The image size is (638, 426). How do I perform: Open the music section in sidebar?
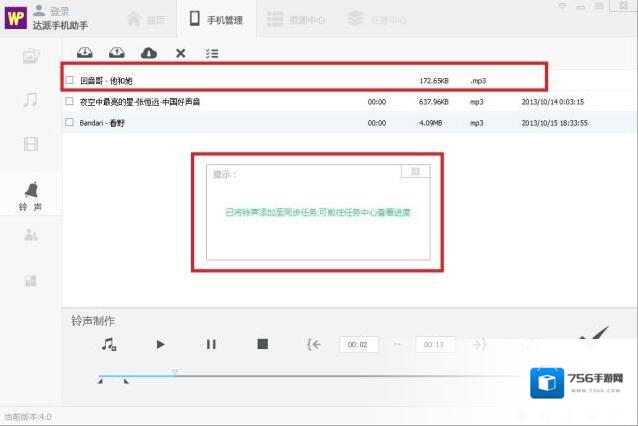tap(31, 99)
